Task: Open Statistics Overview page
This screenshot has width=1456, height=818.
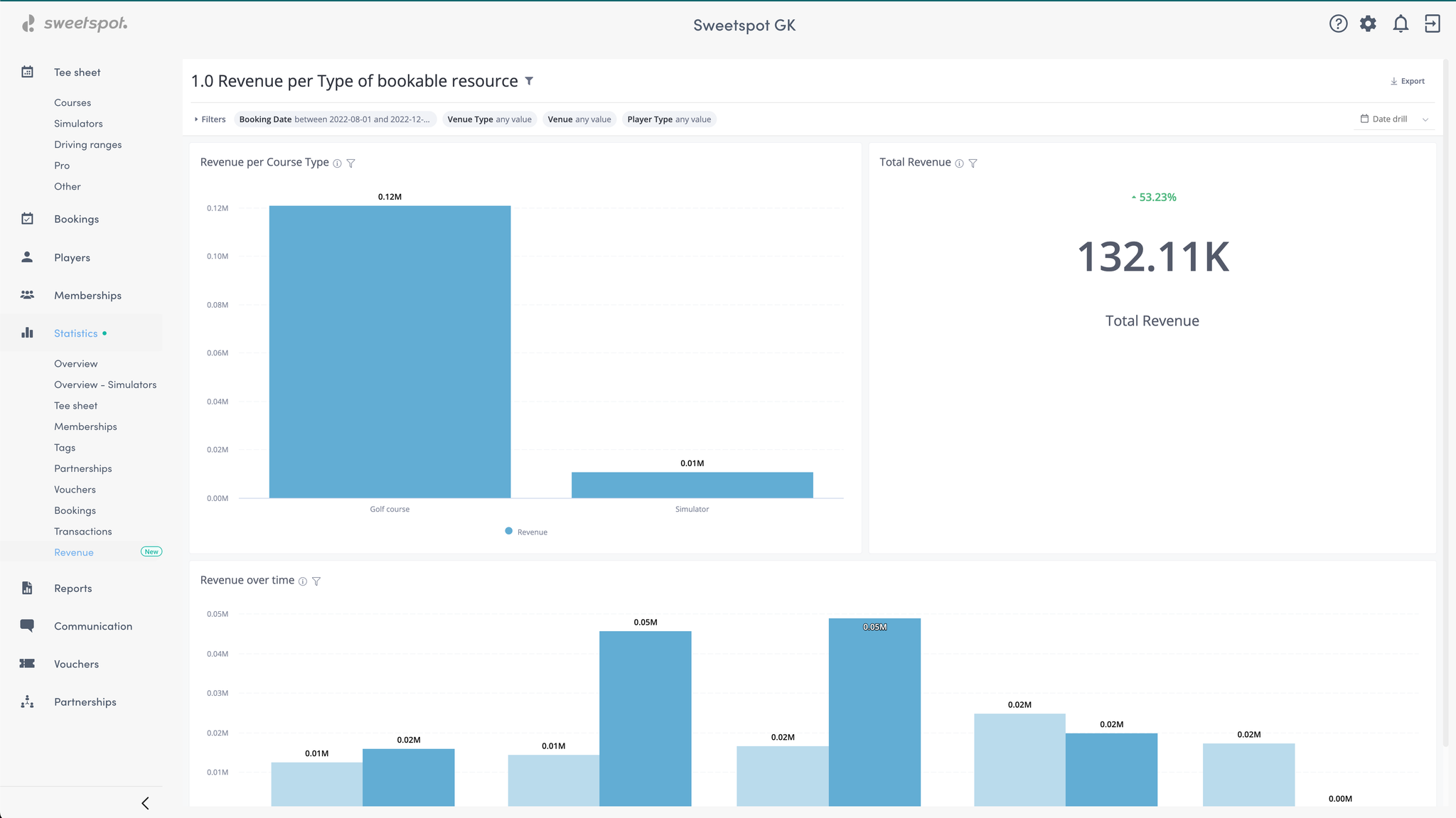Action: [x=75, y=363]
